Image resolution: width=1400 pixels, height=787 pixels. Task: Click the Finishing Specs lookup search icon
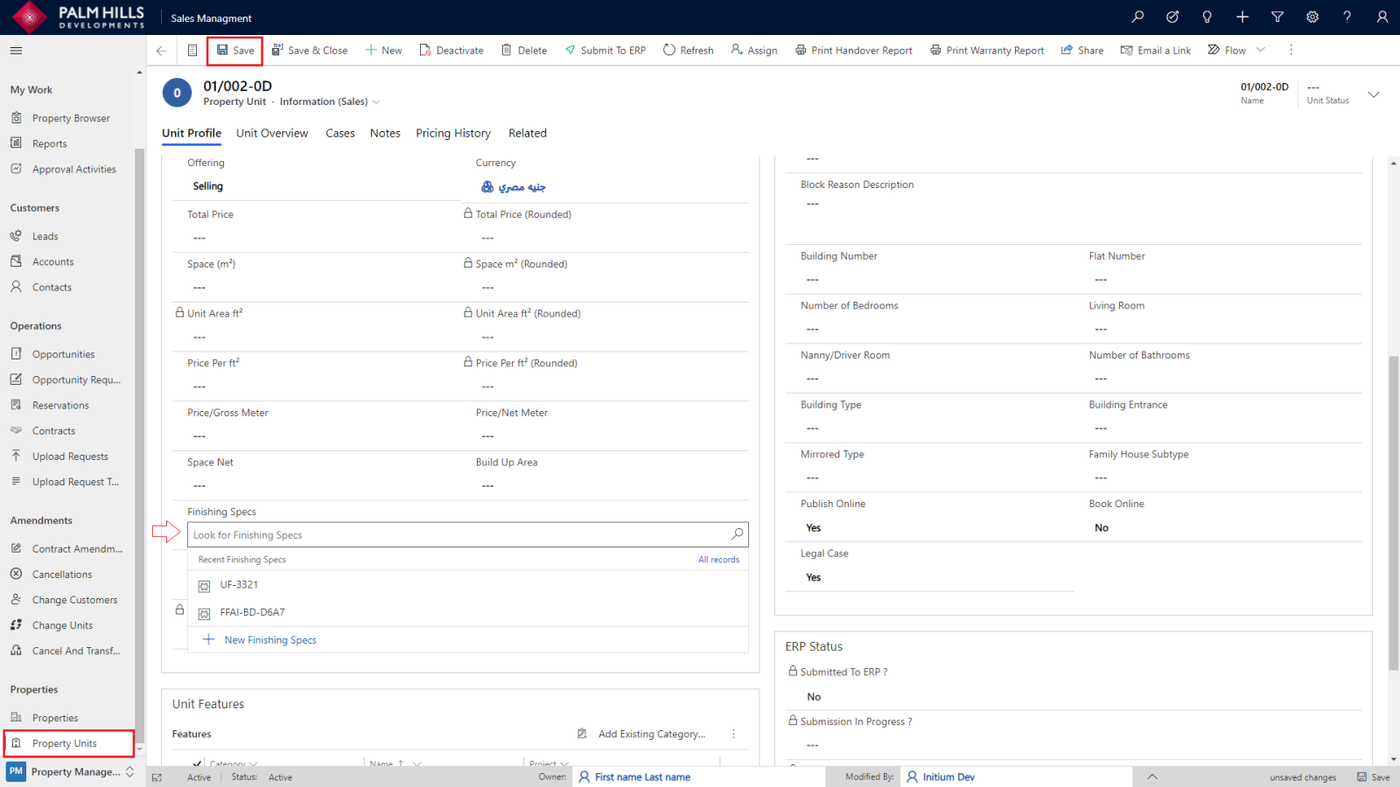[x=737, y=535]
